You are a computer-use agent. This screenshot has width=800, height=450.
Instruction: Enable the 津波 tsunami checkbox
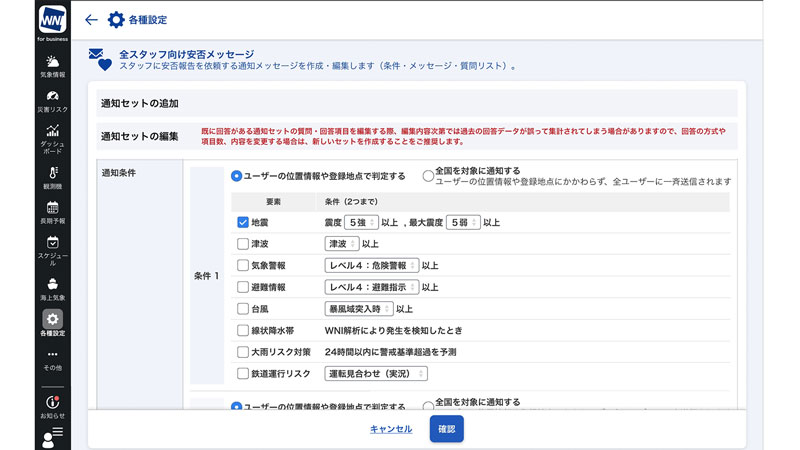(243, 243)
